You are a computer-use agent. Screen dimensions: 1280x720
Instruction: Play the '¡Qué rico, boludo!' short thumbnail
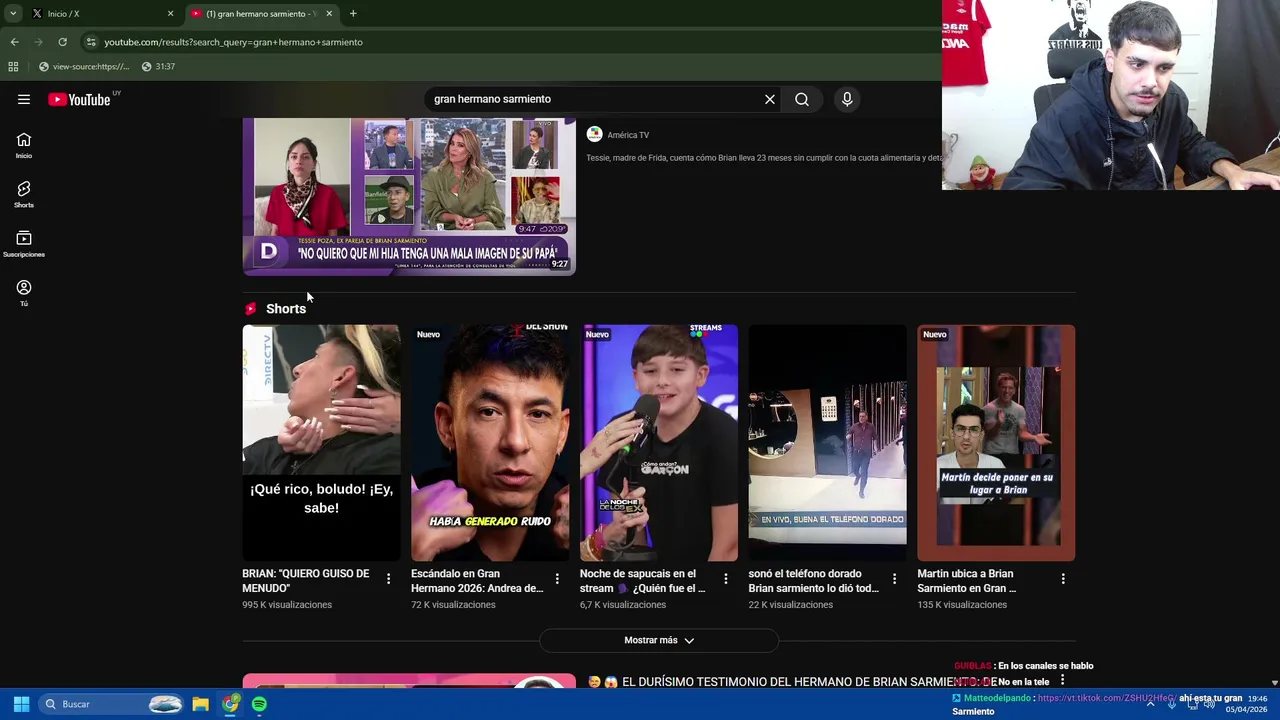pyautogui.click(x=321, y=442)
